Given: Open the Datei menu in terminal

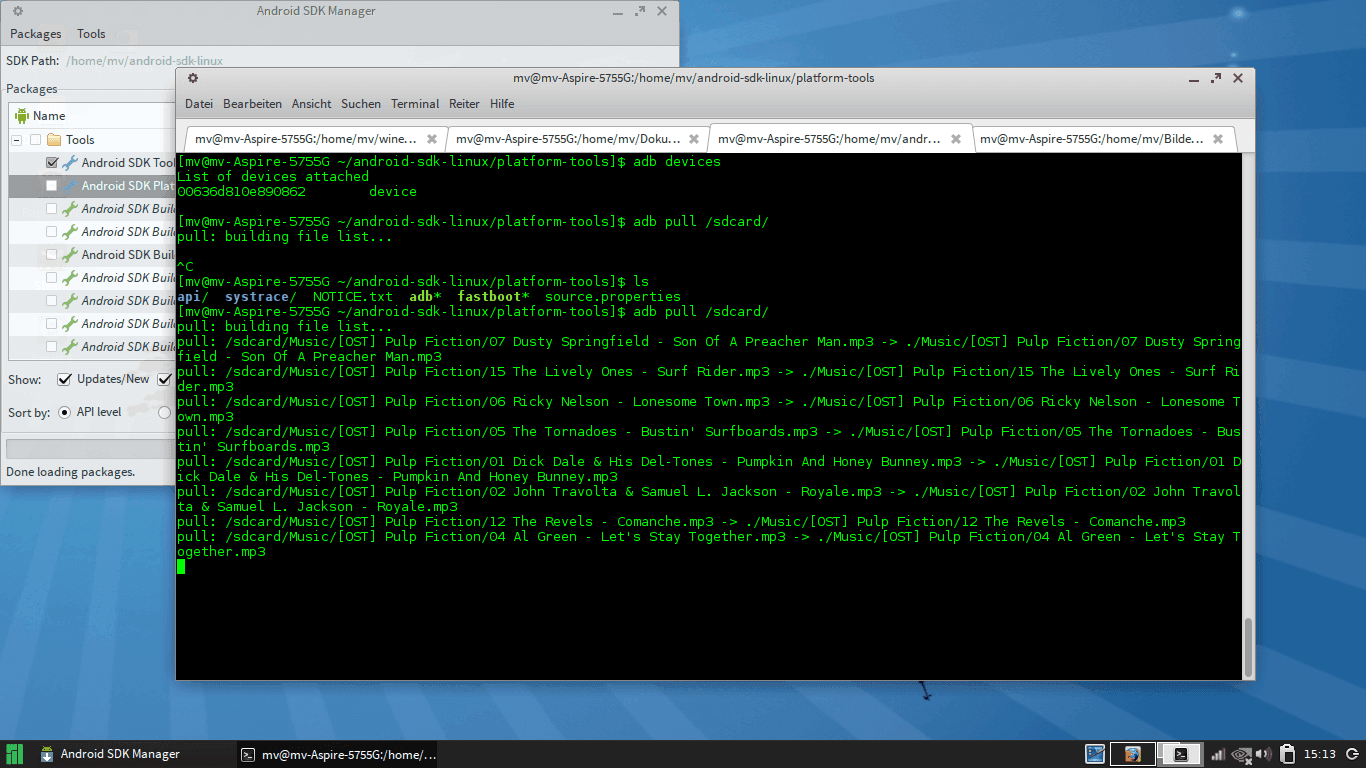Looking at the screenshot, I should (x=199, y=104).
